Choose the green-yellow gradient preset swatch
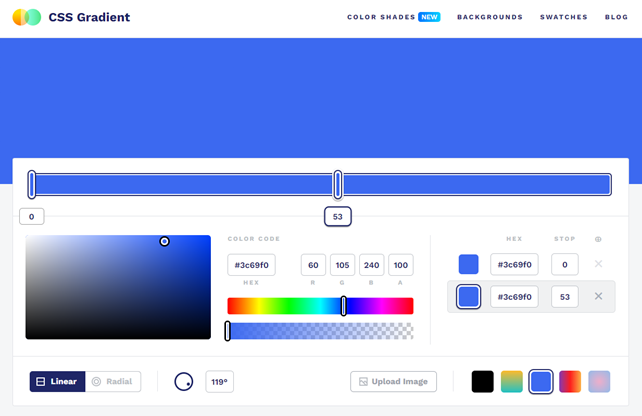The height and width of the screenshot is (416, 642). click(x=512, y=381)
